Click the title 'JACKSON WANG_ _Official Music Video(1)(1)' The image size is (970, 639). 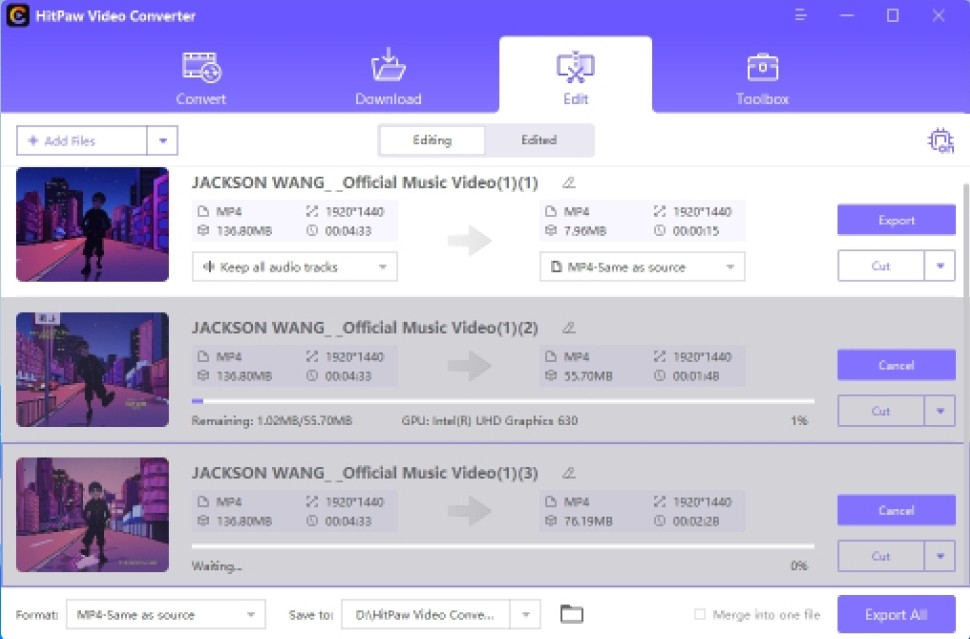[365, 183]
